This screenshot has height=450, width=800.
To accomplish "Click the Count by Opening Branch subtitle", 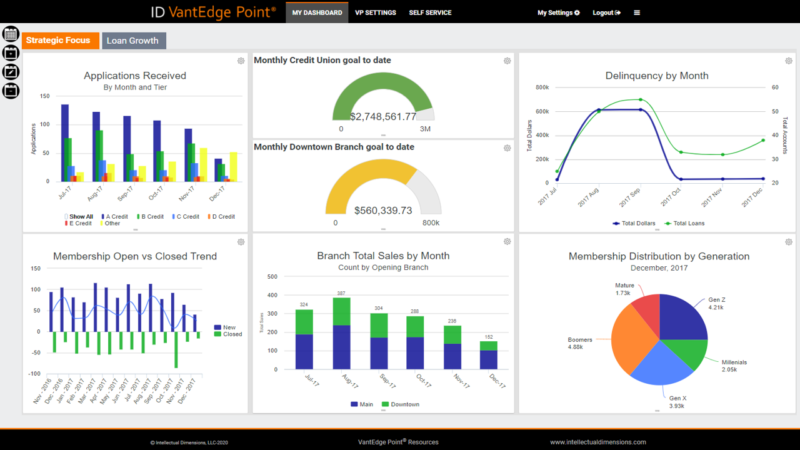I will (x=383, y=267).
